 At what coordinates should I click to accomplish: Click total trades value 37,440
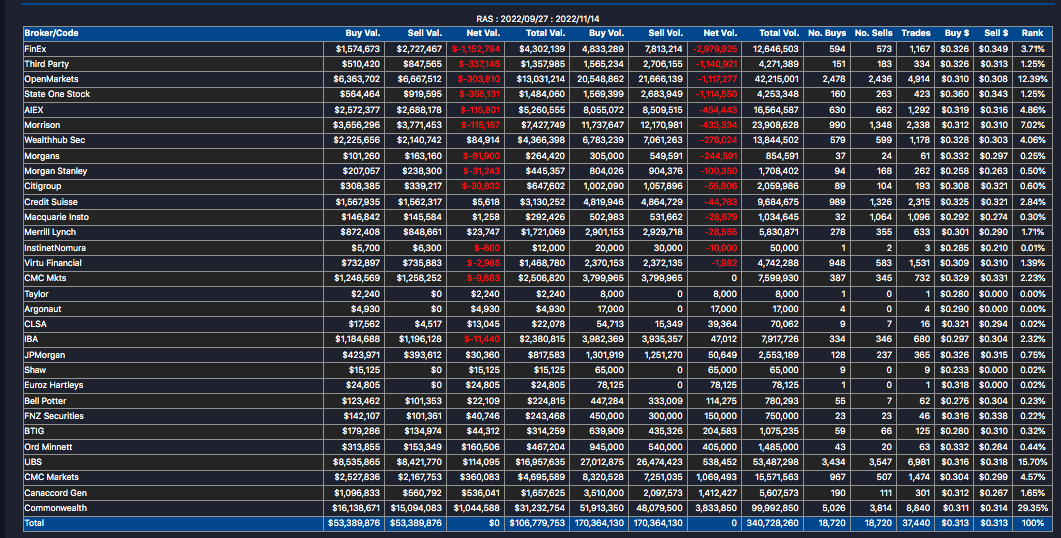point(916,523)
